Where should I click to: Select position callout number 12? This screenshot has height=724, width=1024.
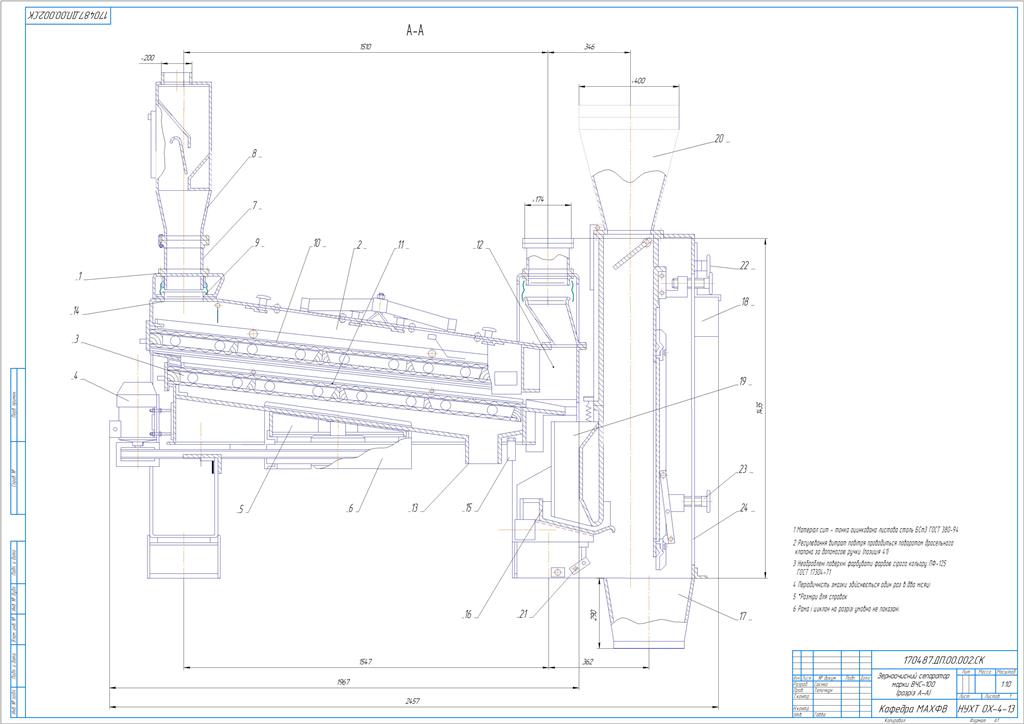point(480,245)
